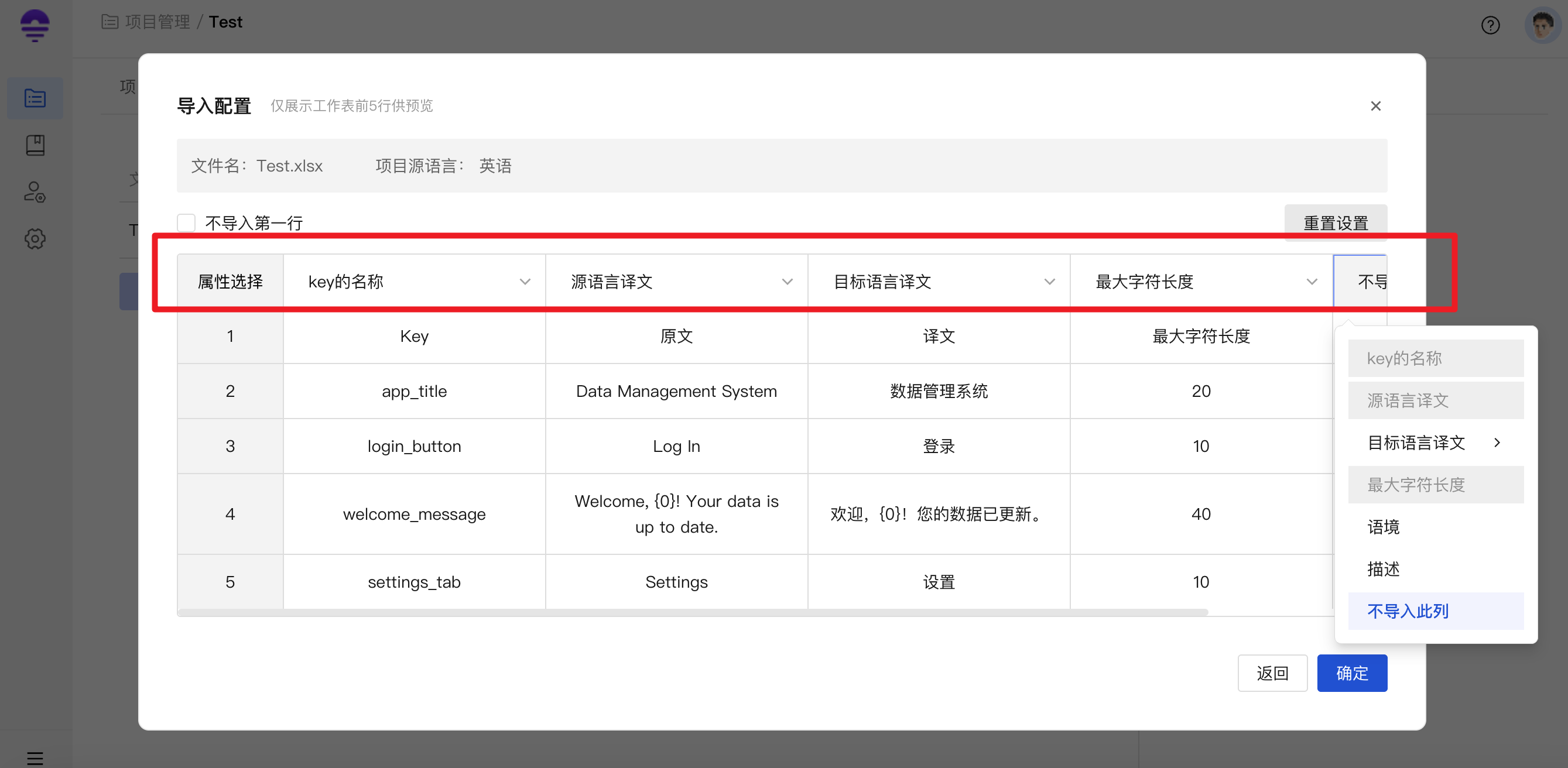Click the 重置设置 button
This screenshot has width=1568, height=768.
click(x=1336, y=223)
